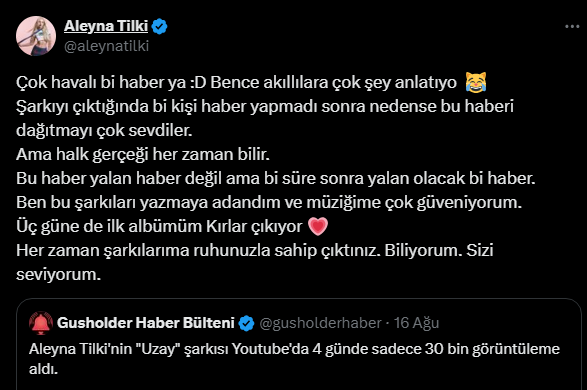Visit the @gusholderhaber handle
Image resolution: width=587 pixels, height=390 pixels.
coord(320,323)
